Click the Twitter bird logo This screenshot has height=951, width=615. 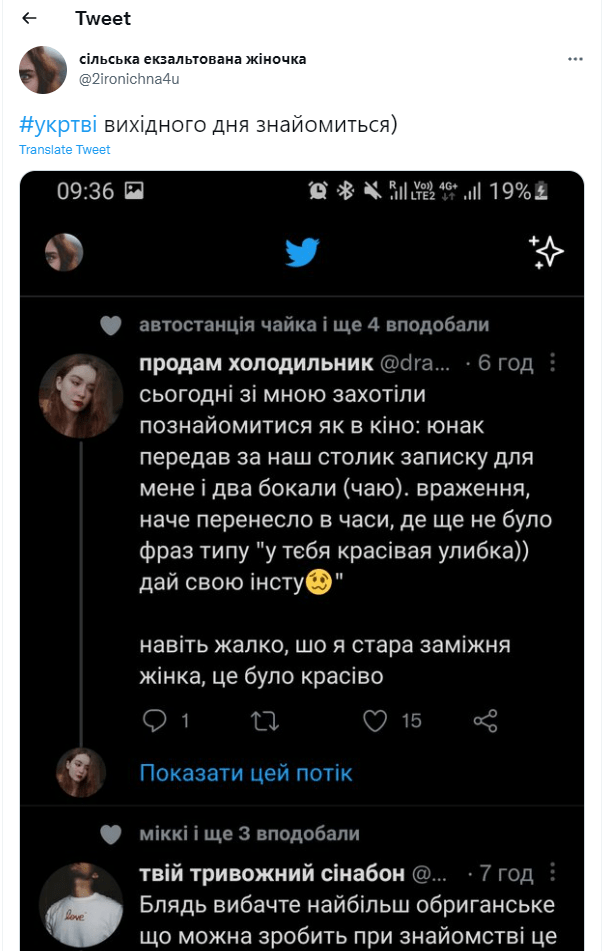click(x=301, y=253)
